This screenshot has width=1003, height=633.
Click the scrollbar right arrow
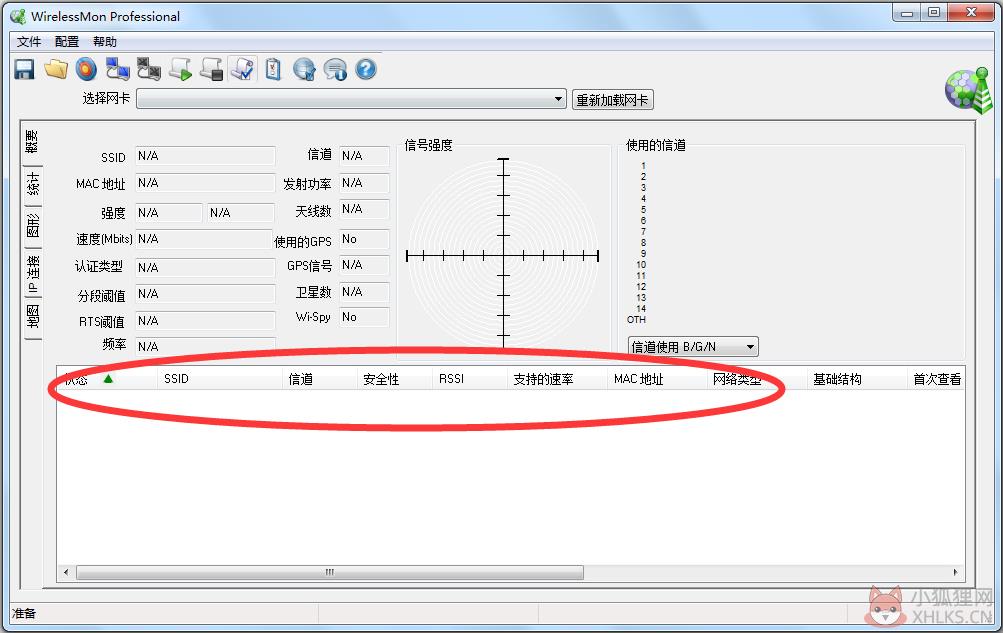tap(956, 572)
